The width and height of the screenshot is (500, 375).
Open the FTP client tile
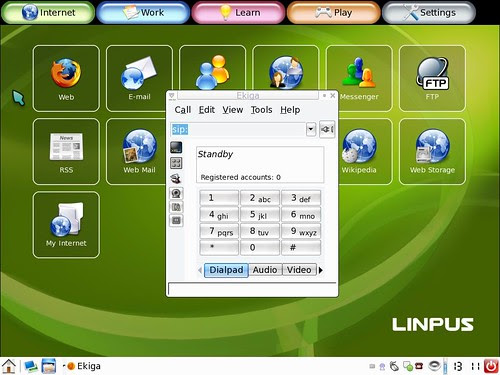pyautogui.click(x=432, y=78)
